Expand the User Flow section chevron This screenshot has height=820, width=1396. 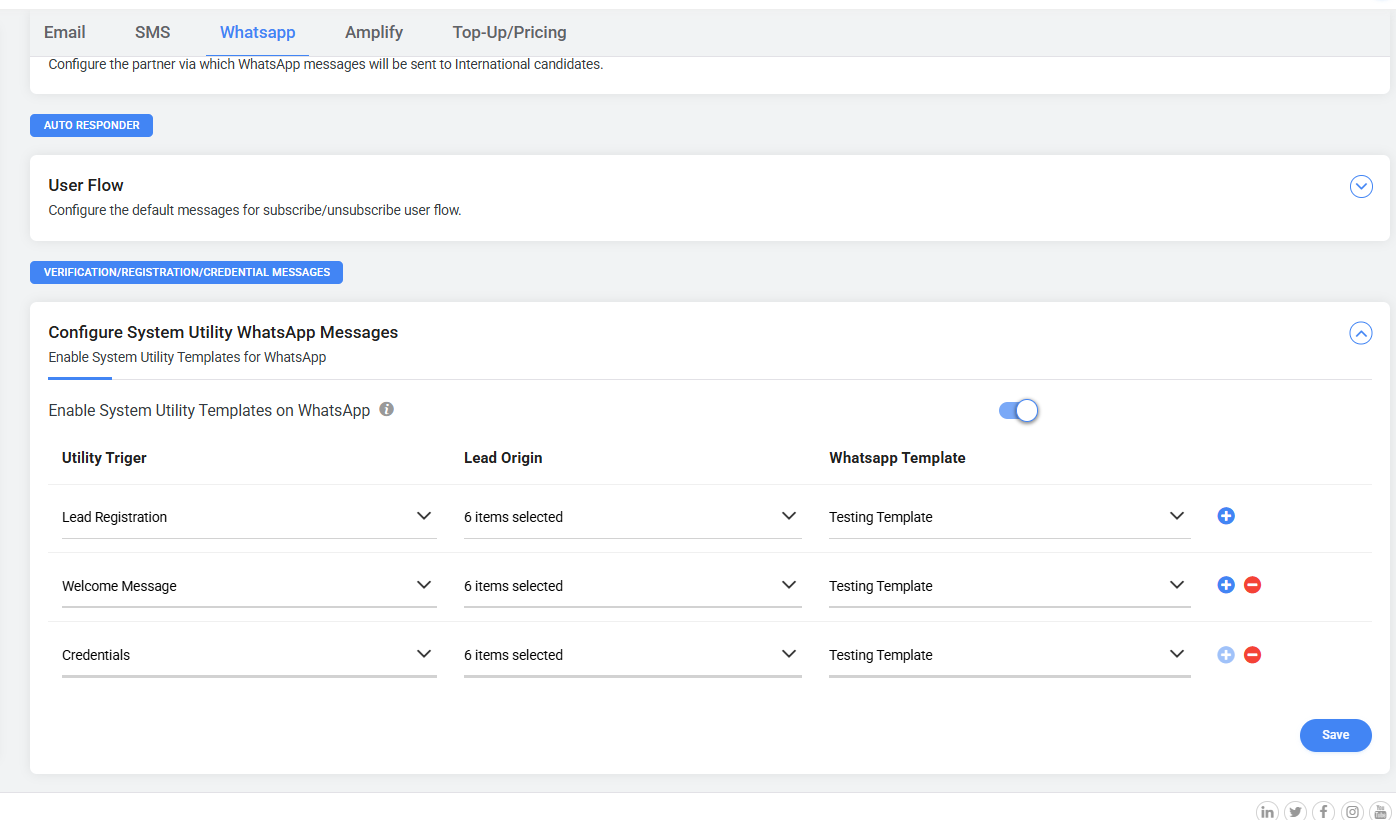(x=1361, y=187)
